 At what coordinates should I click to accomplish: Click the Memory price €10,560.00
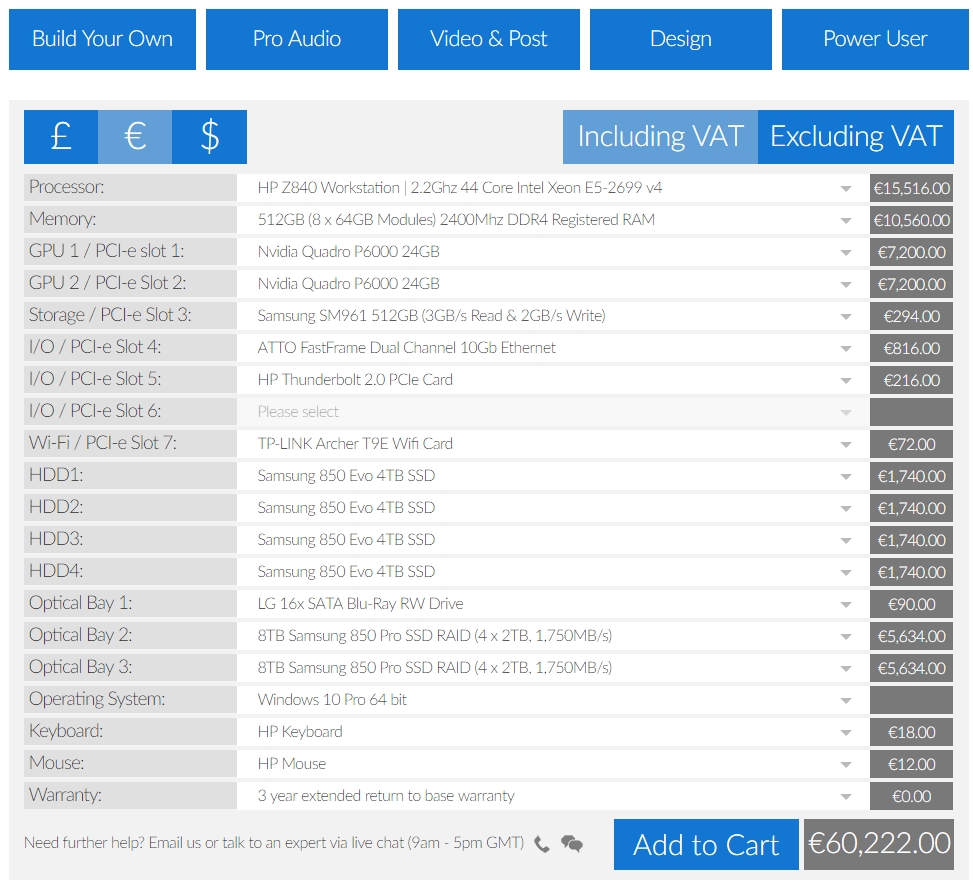(x=911, y=220)
